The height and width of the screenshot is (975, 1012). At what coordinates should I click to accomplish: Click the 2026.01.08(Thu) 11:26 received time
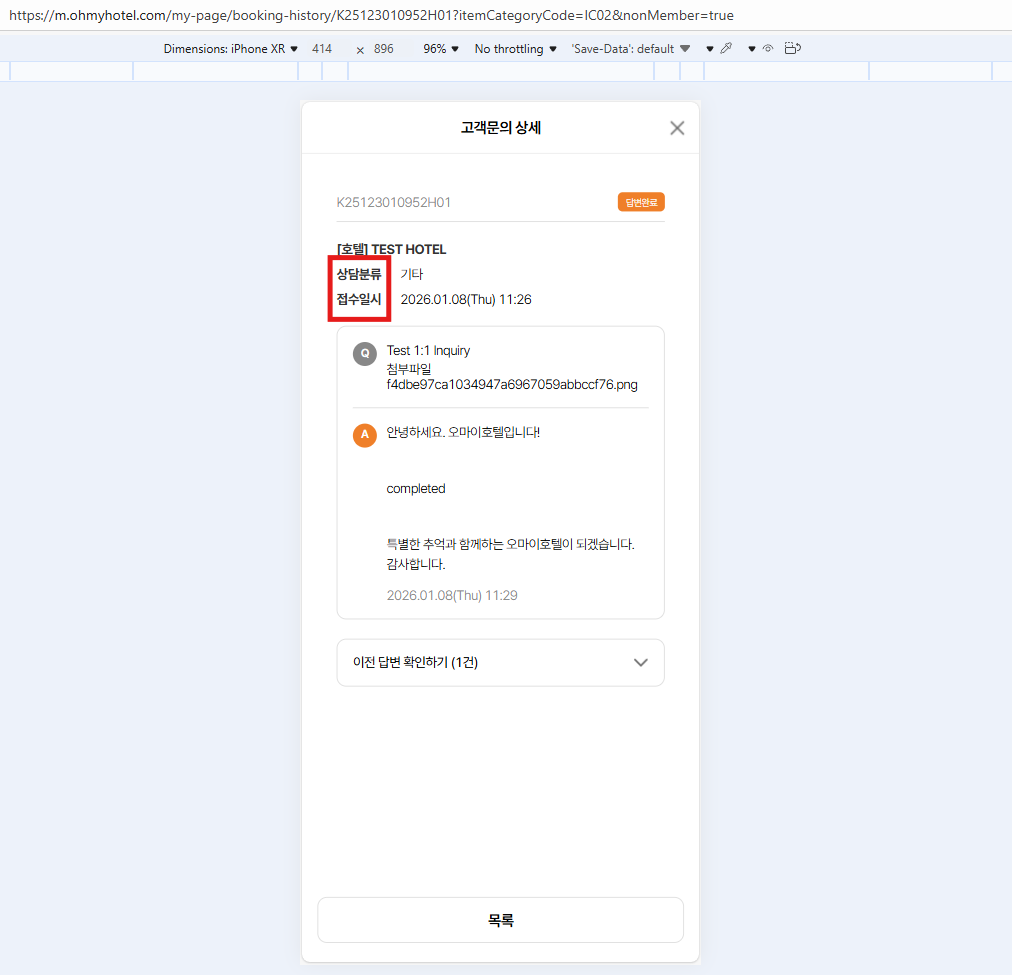pyautogui.click(x=466, y=299)
